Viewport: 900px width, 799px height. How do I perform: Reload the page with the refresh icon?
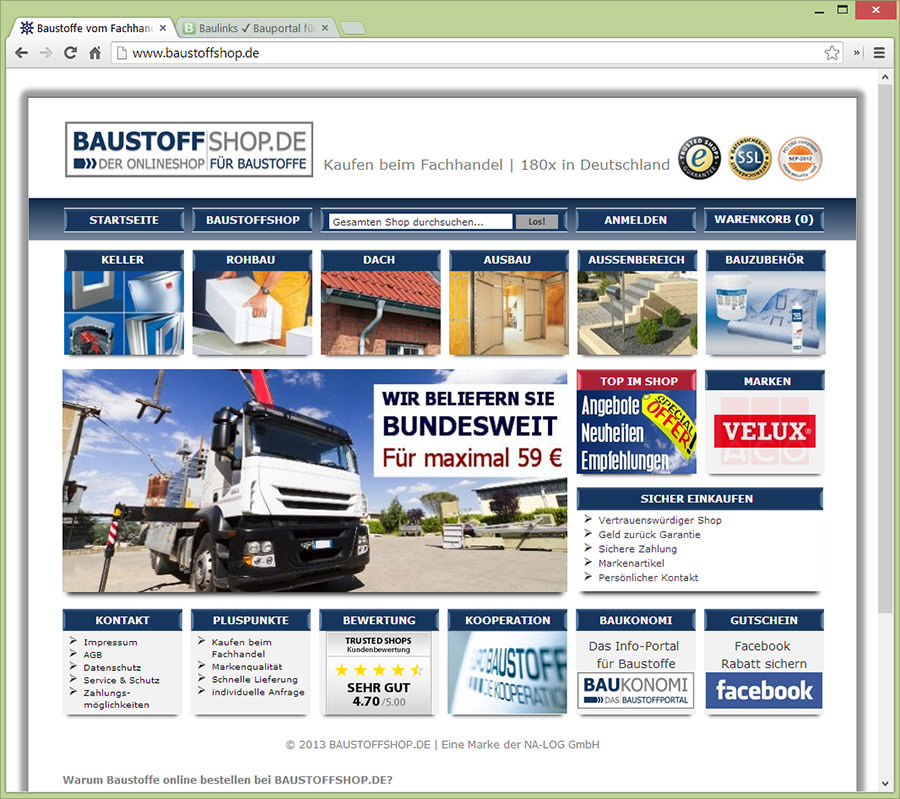[x=71, y=53]
